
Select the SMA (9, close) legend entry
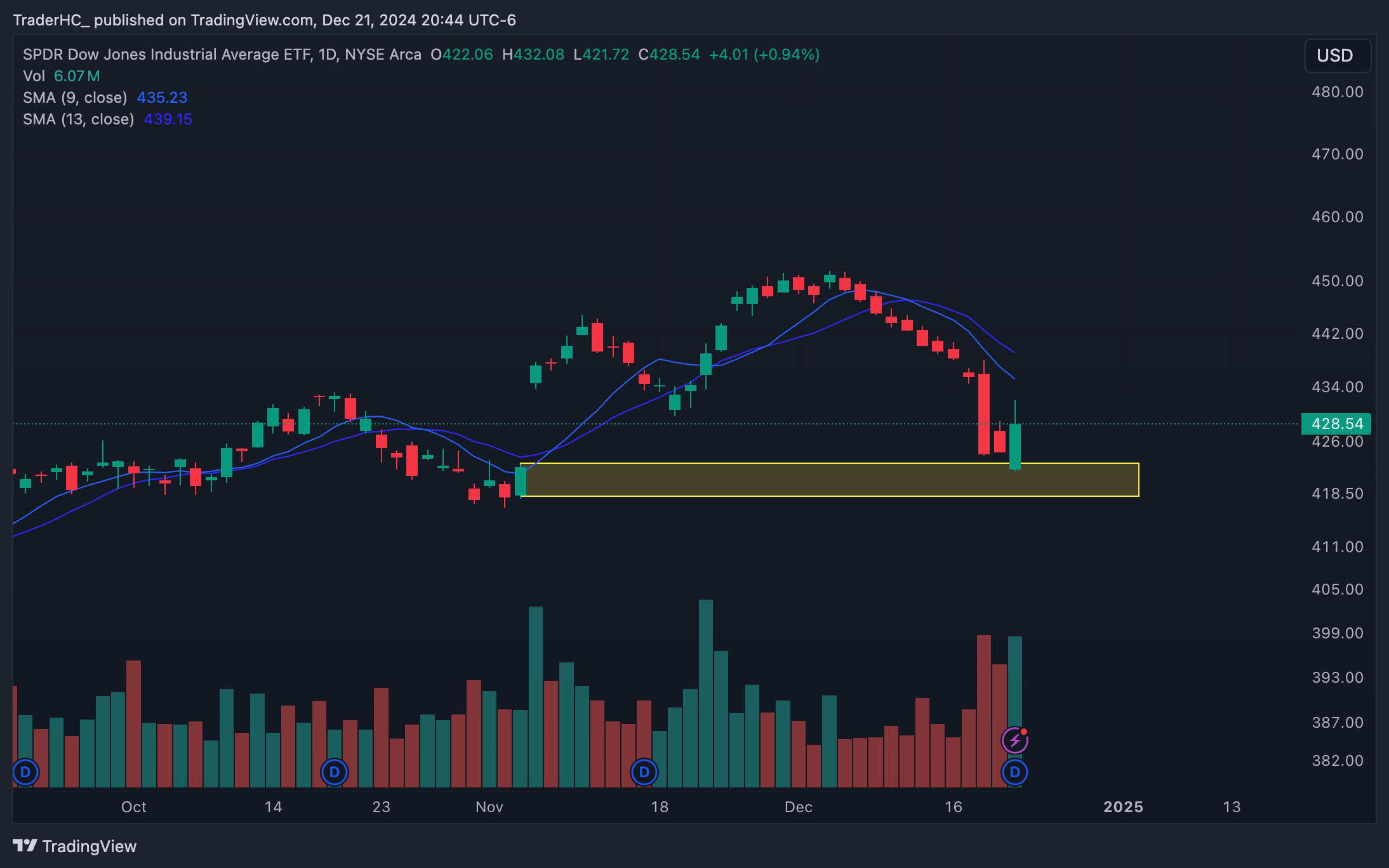tap(75, 98)
